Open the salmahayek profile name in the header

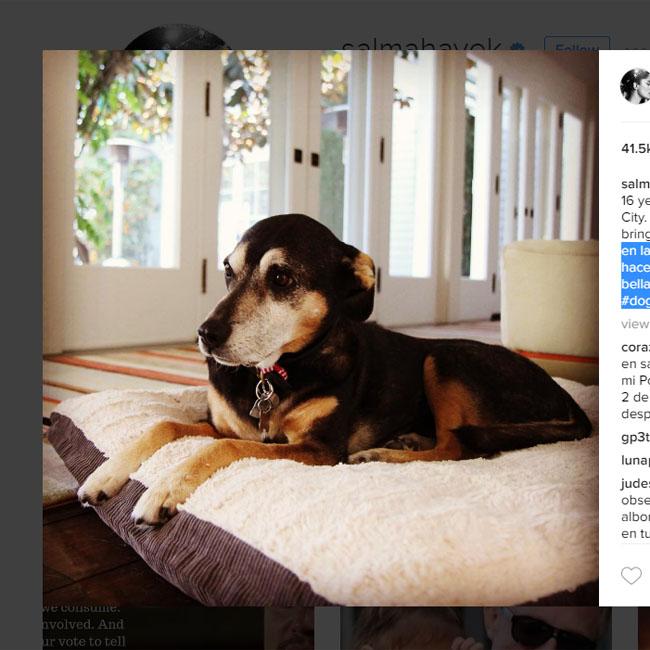pyautogui.click(x=421, y=44)
